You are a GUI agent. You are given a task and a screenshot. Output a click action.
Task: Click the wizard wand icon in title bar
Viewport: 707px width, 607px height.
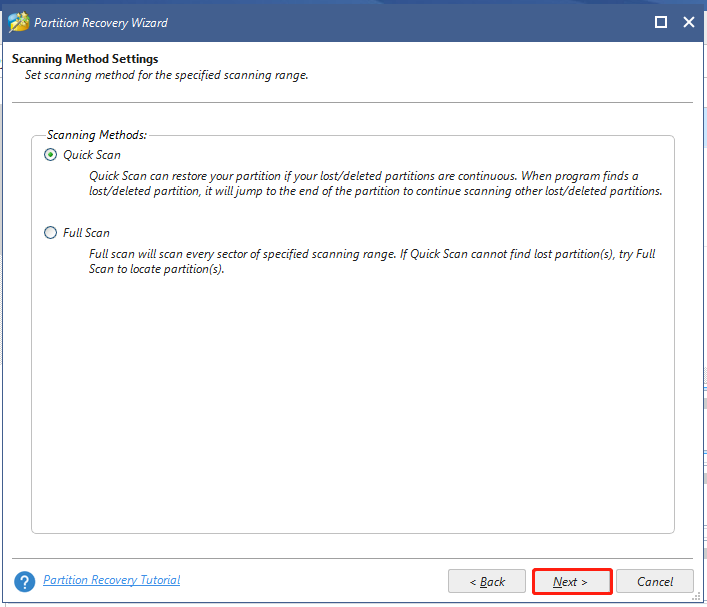[x=18, y=22]
